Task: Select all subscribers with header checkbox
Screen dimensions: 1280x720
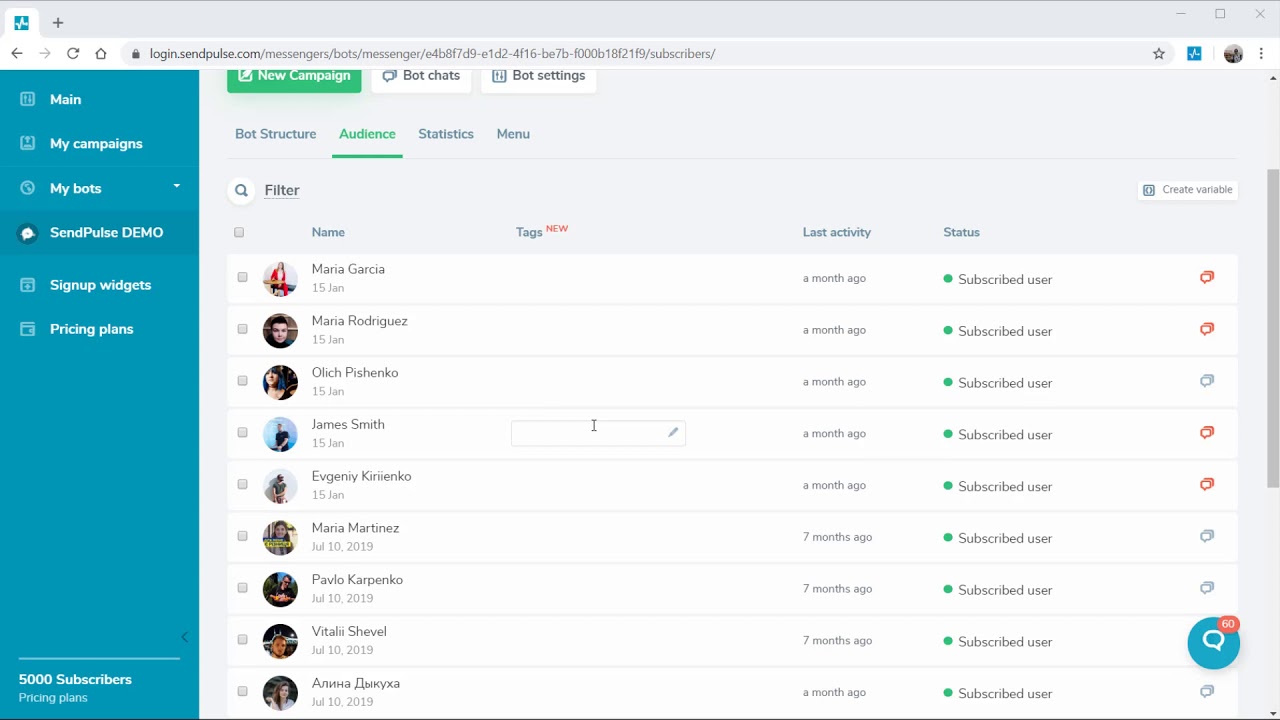Action: pyautogui.click(x=239, y=232)
